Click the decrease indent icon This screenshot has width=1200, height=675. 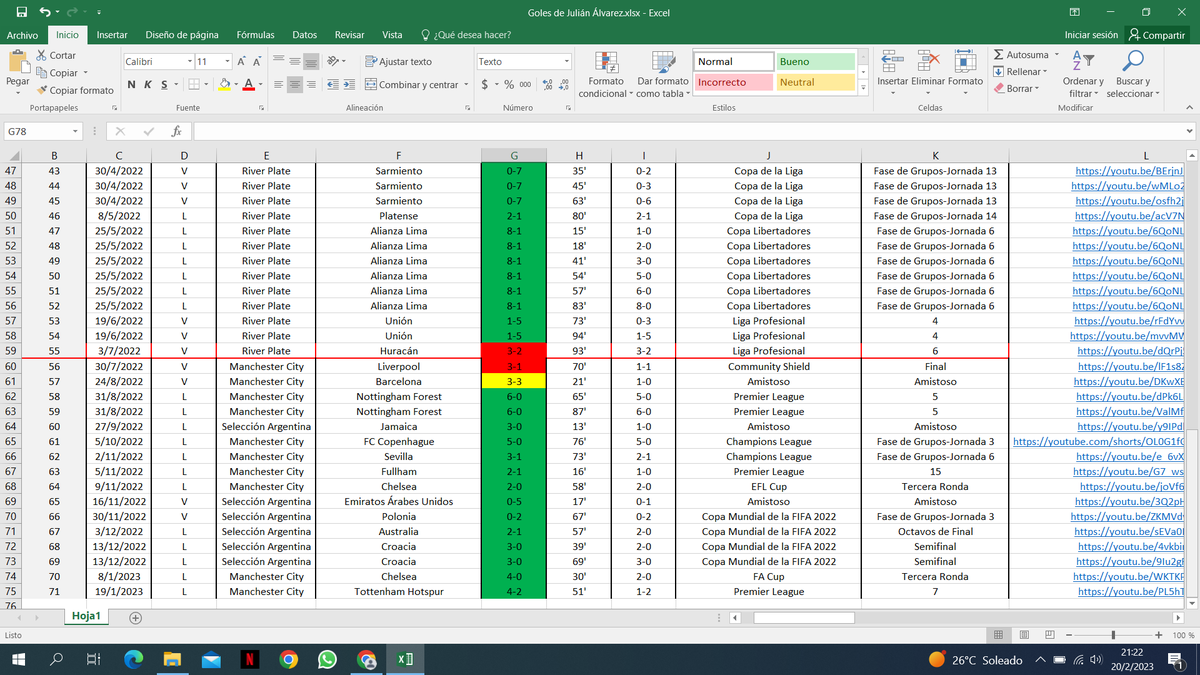tap(334, 85)
